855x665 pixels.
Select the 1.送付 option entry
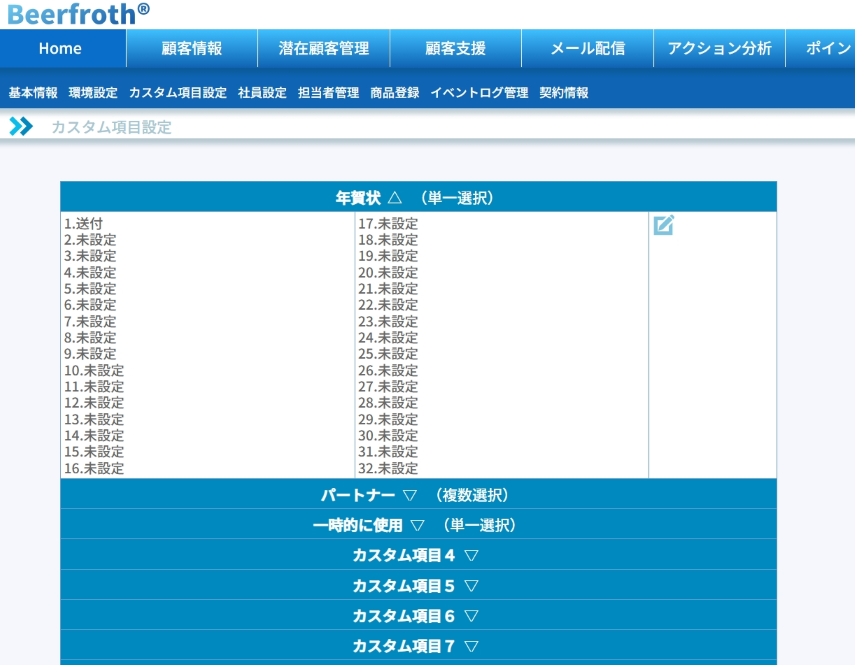pyautogui.click(x=83, y=224)
